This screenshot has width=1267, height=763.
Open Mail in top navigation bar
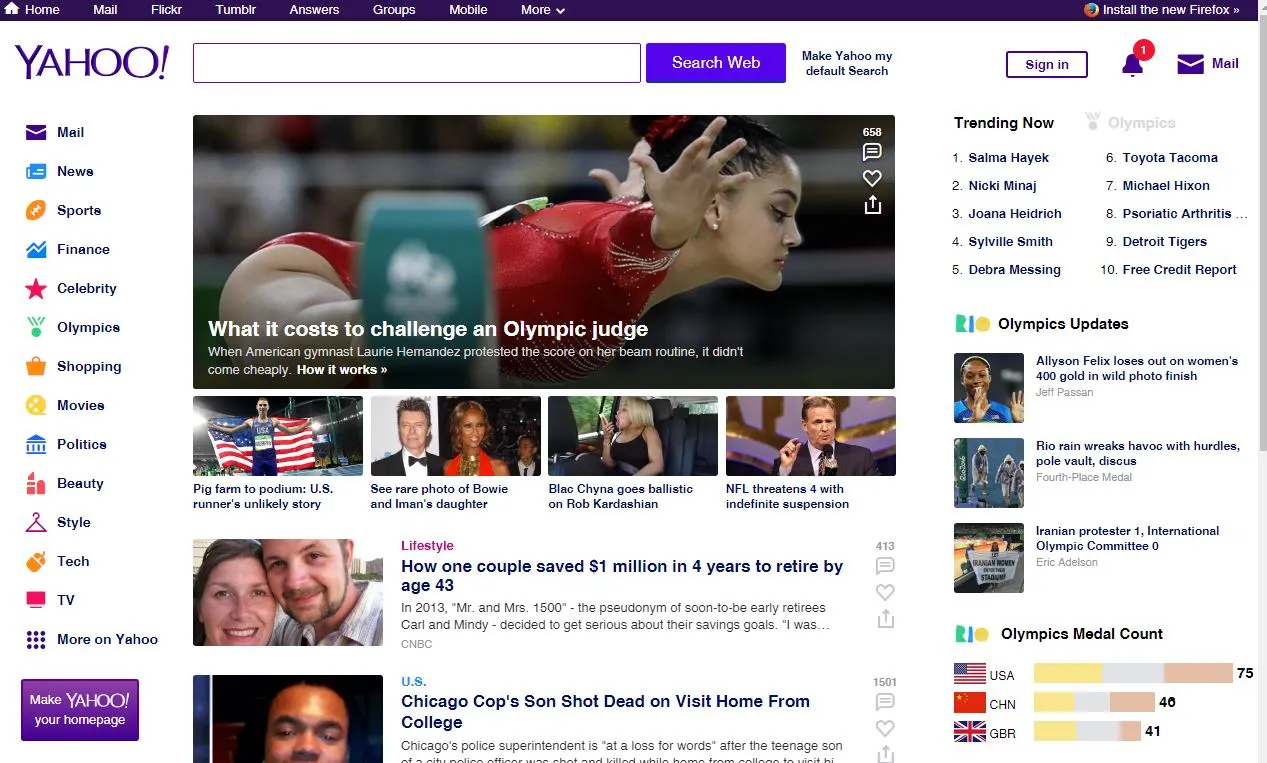105,10
